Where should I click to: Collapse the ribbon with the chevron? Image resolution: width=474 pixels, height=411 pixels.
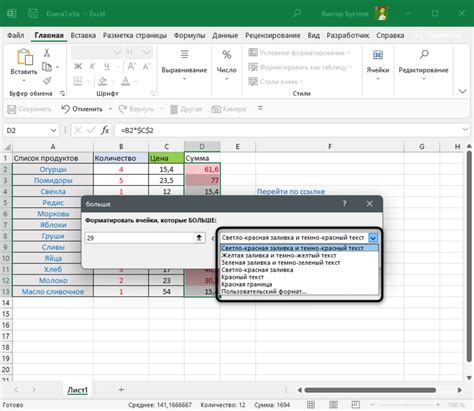pyautogui.click(x=462, y=91)
